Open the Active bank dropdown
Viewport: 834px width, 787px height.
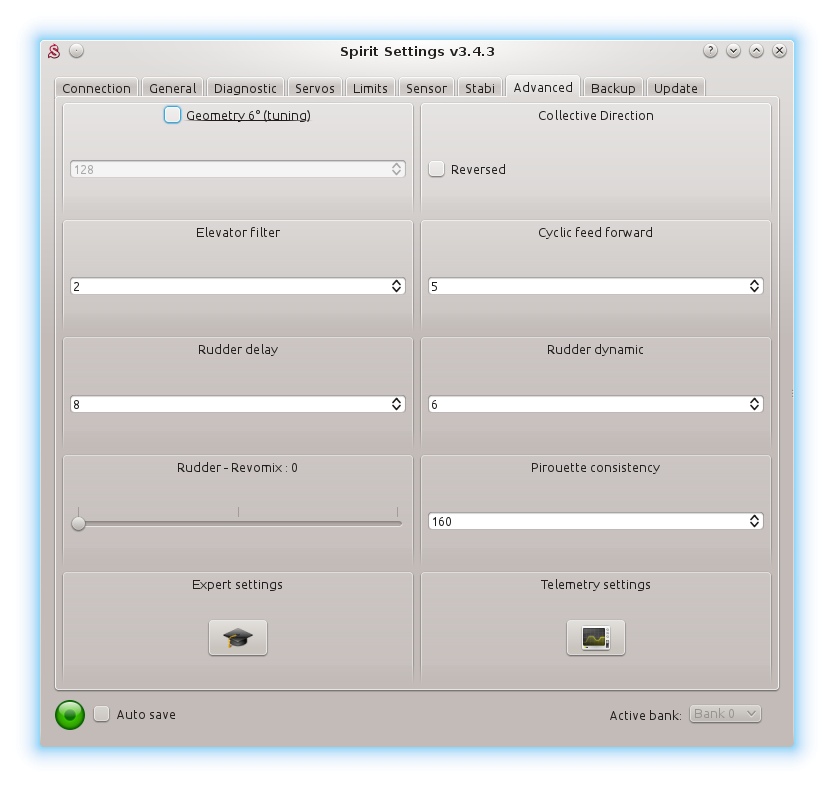click(x=725, y=714)
